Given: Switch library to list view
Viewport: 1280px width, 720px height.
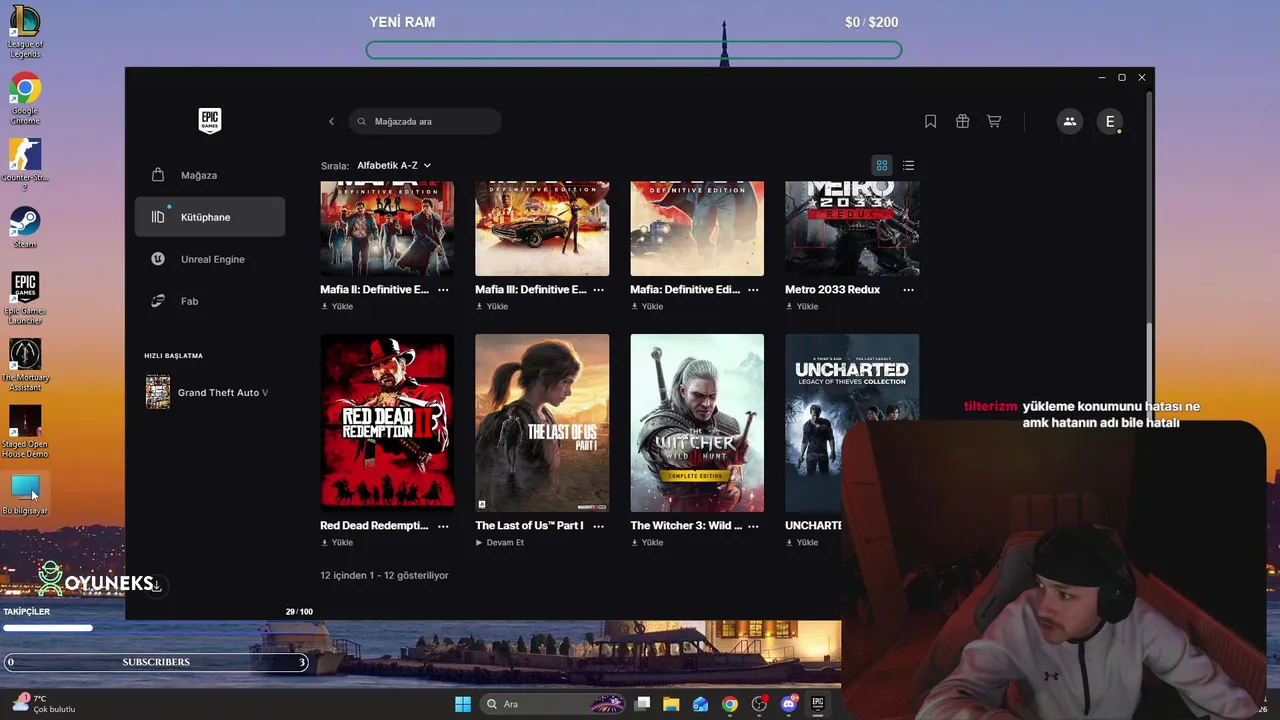Looking at the screenshot, I should [x=908, y=165].
